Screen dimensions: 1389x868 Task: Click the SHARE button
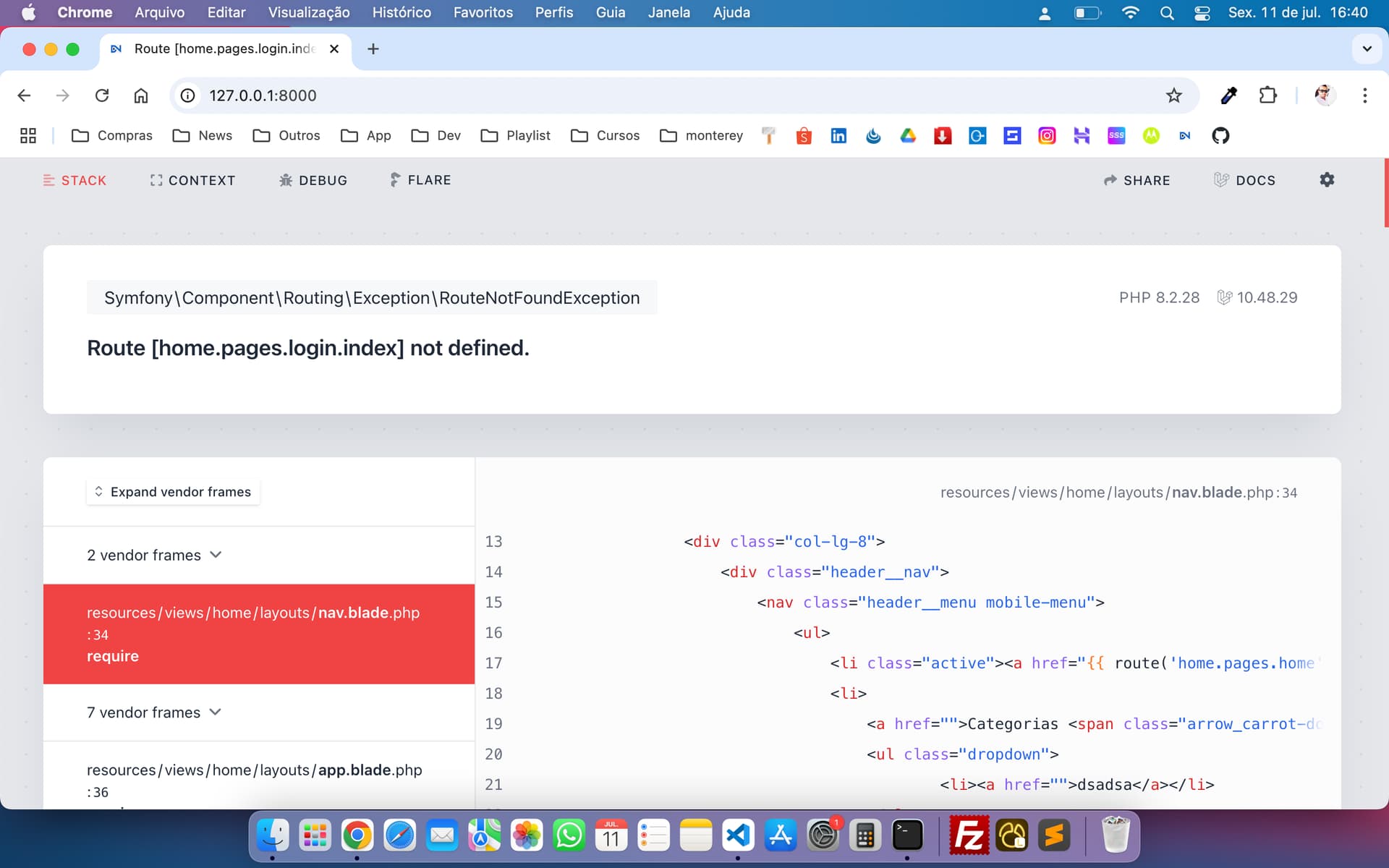click(x=1137, y=180)
